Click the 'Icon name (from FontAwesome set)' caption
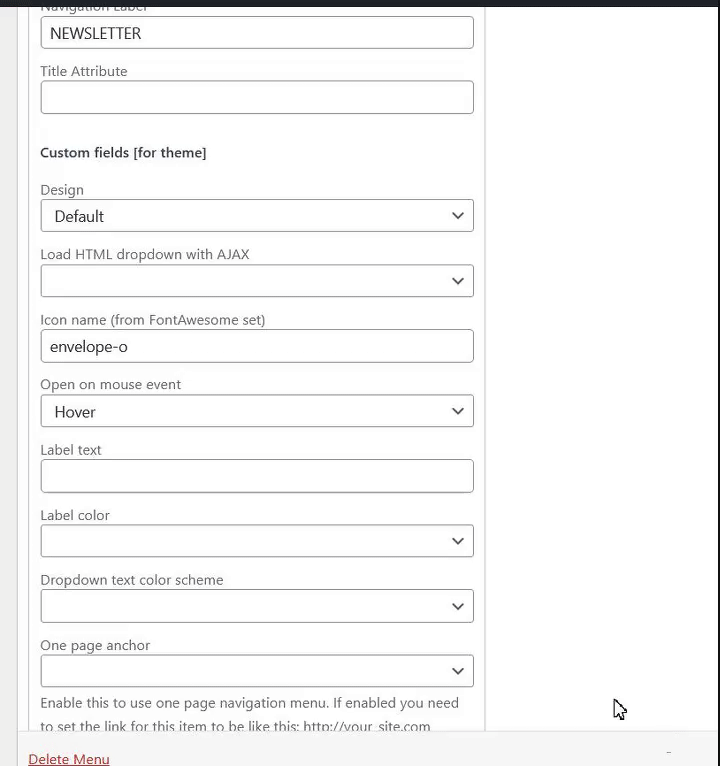Screen dimensions: 720x766 tap(152, 320)
